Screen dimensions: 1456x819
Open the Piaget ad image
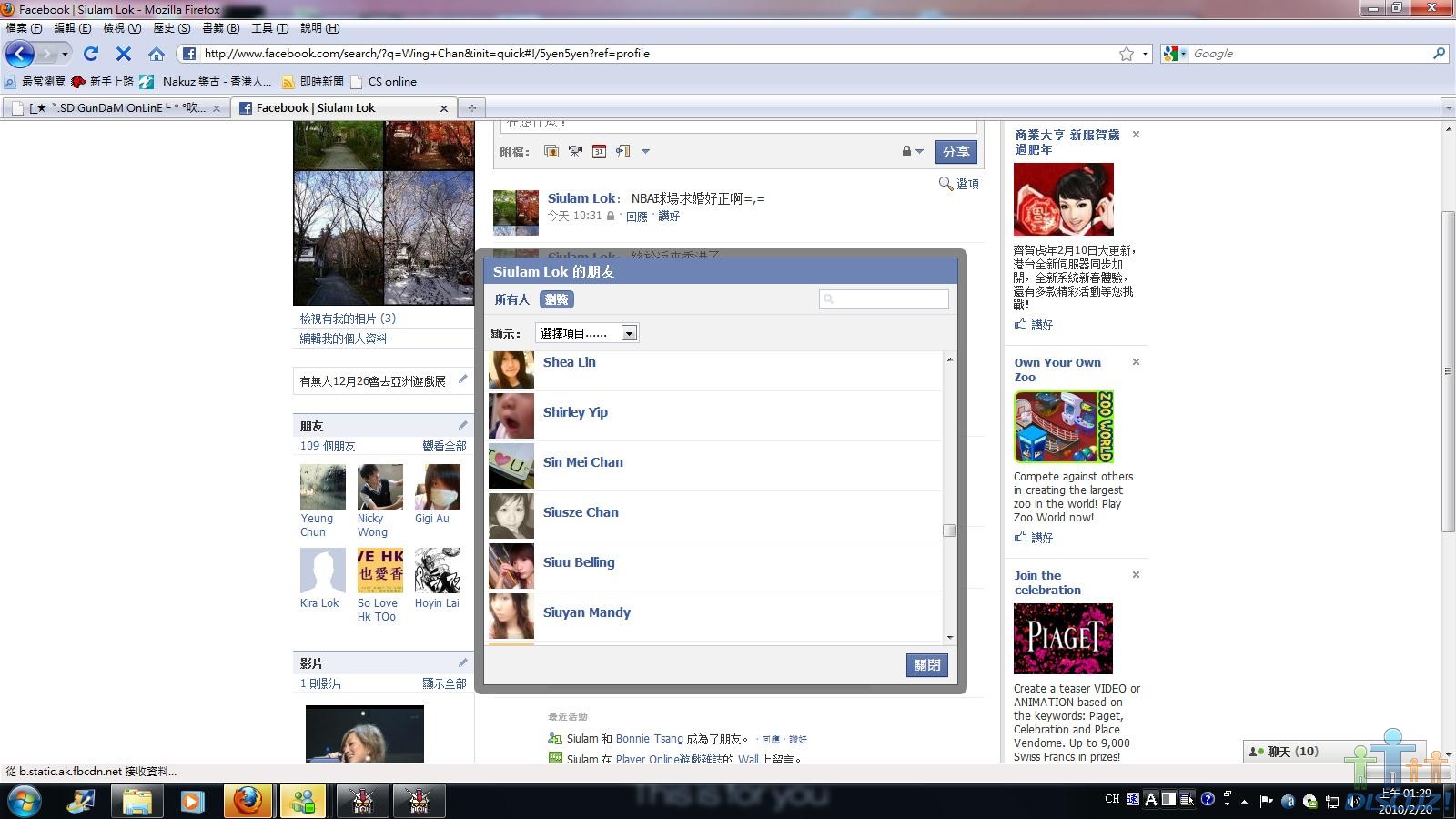click(x=1063, y=639)
